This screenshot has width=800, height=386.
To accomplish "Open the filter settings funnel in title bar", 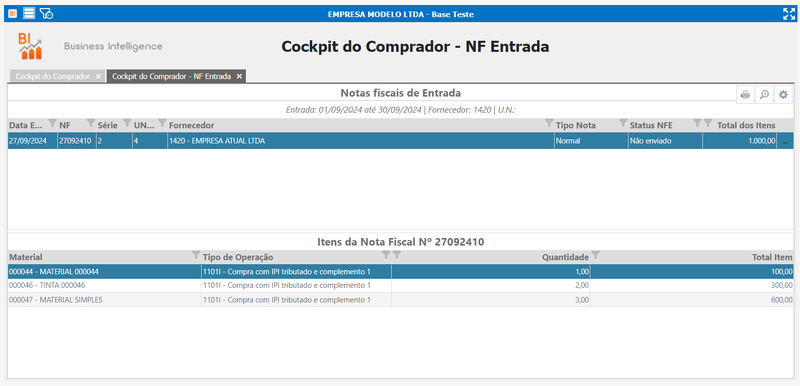I will [46, 14].
